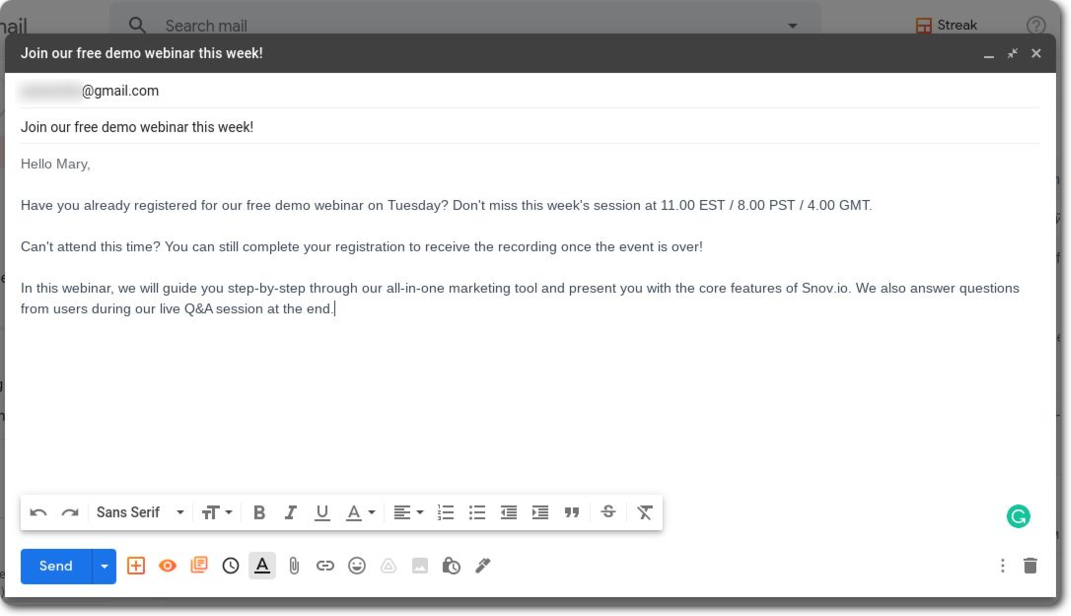
Task: Click the send later clock icon
Action: tap(231, 566)
